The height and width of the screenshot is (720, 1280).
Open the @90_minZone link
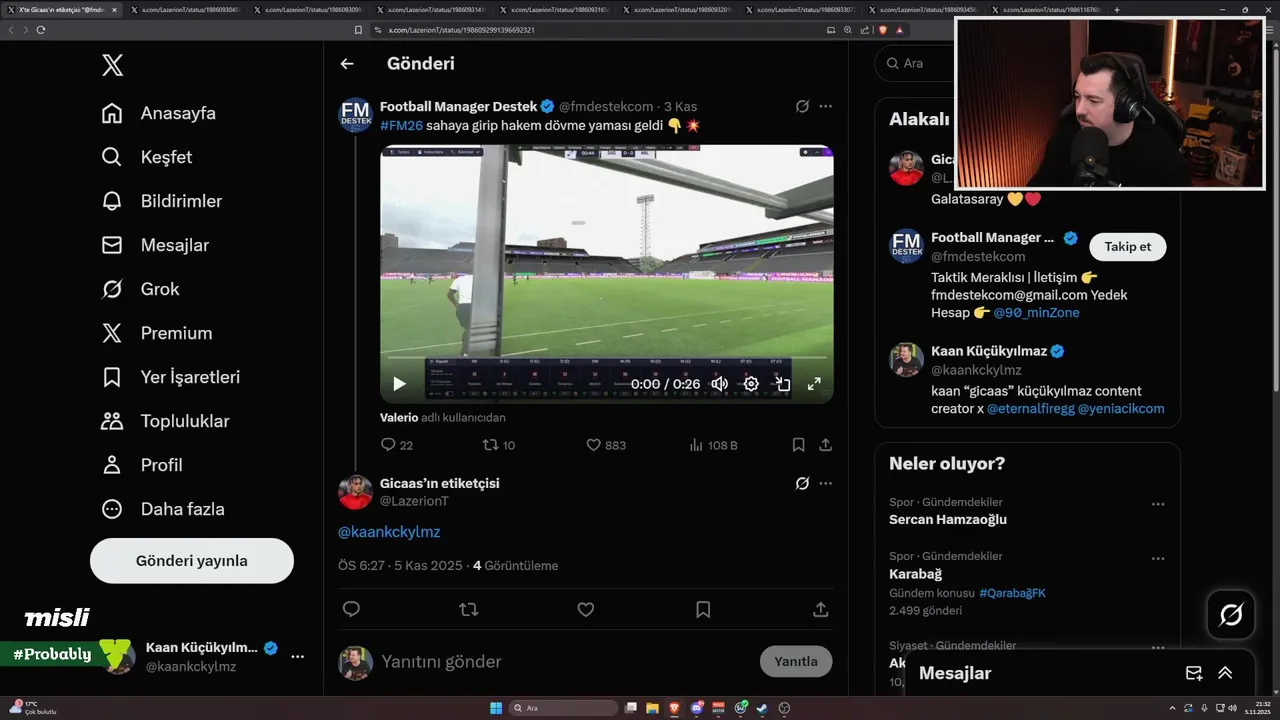point(1036,313)
